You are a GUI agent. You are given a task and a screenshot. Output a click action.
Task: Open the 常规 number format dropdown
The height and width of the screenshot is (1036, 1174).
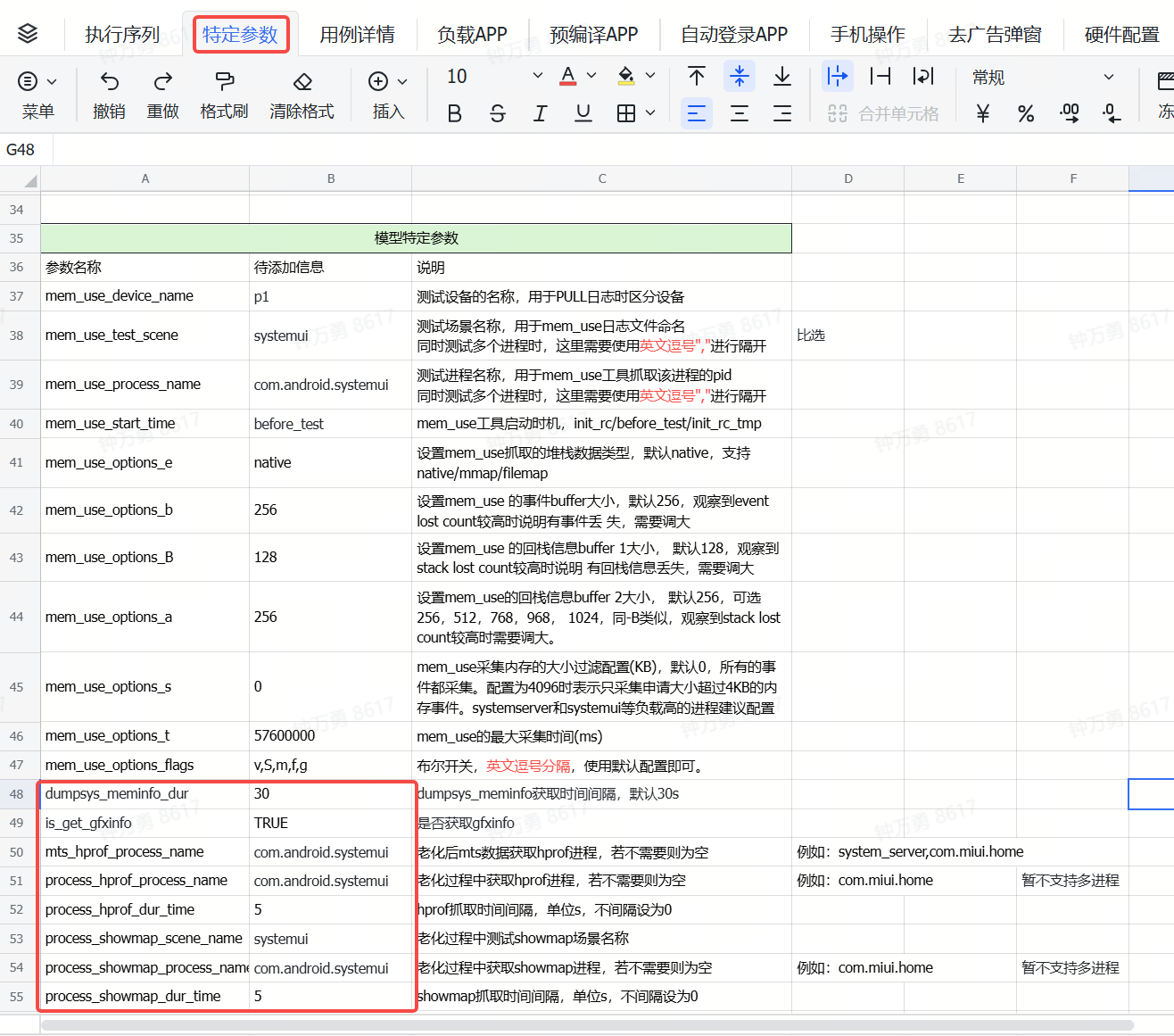pos(1042,78)
